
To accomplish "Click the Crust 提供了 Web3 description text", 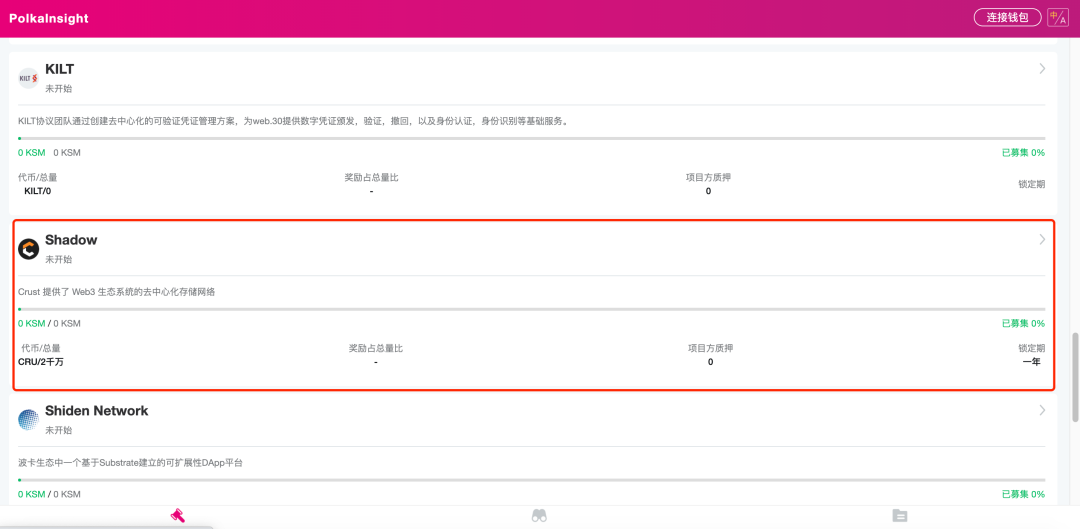I will [x=116, y=291].
